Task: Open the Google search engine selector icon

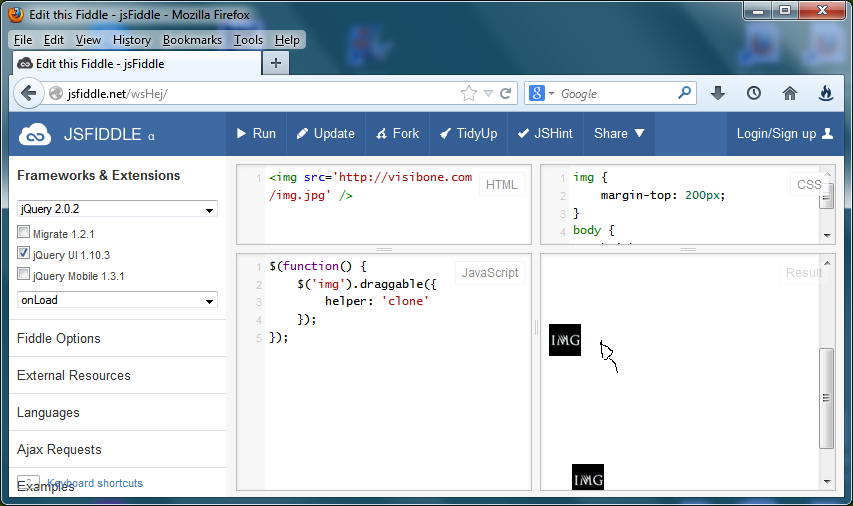Action: (x=542, y=94)
